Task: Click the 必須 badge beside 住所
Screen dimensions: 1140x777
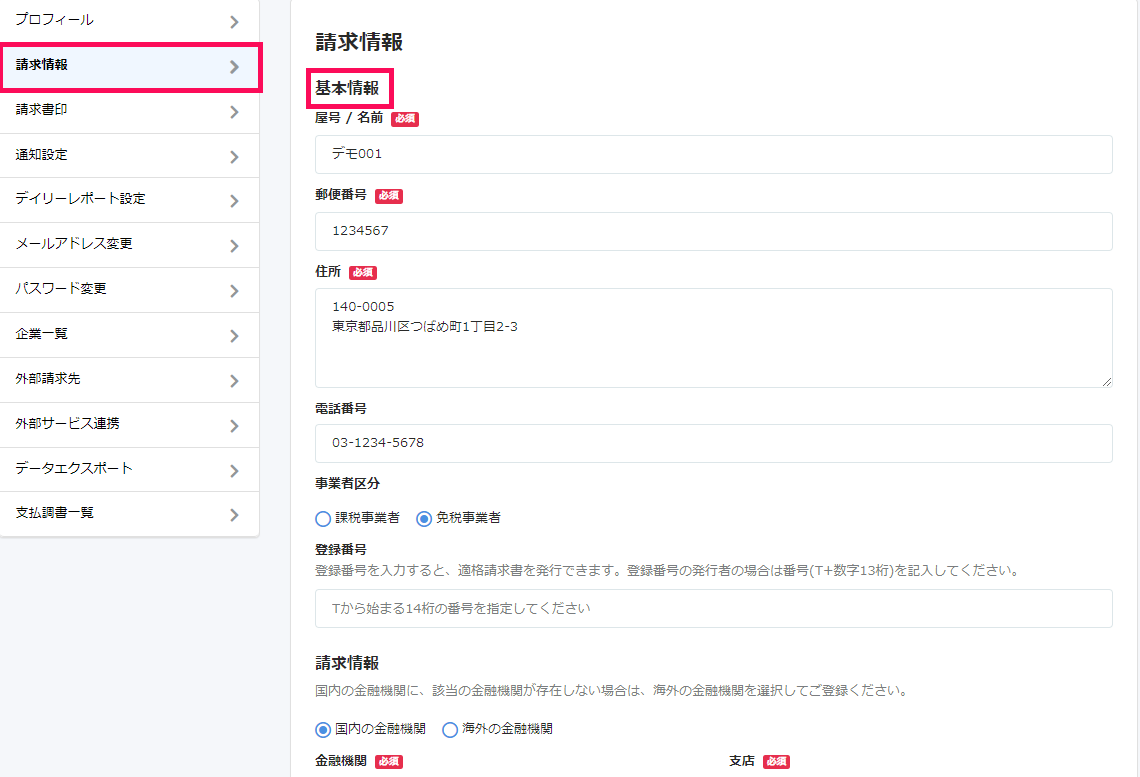Action: pos(362,273)
